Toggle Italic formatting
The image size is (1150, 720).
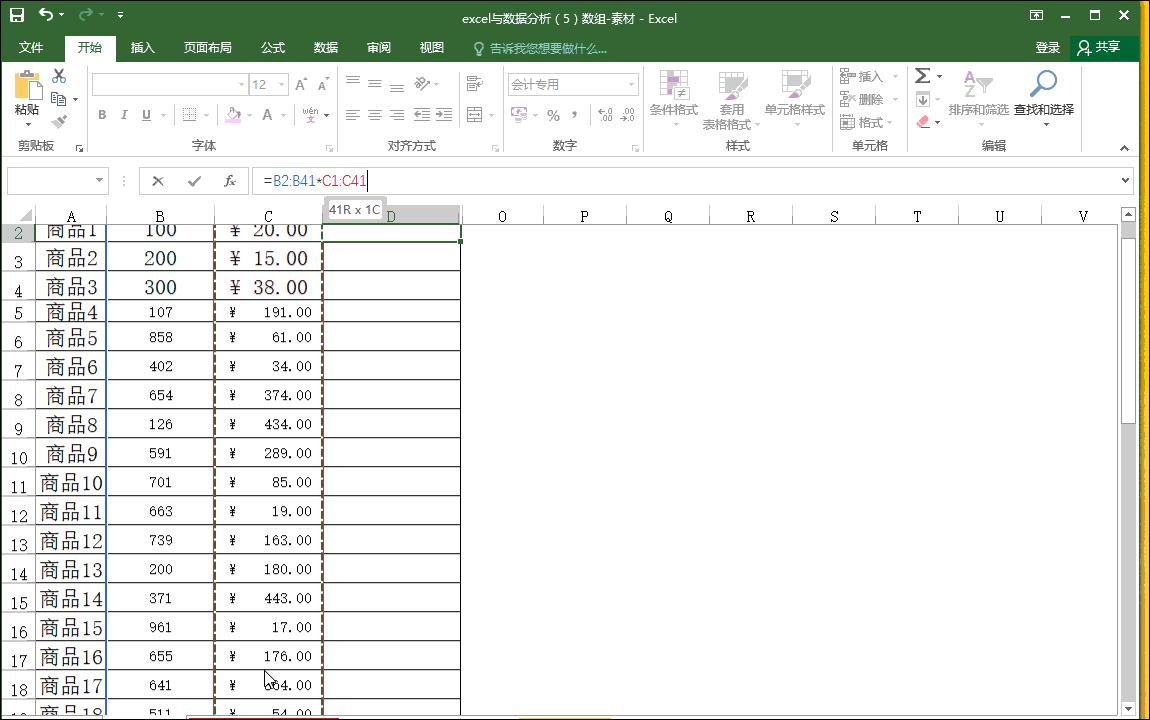[124, 115]
